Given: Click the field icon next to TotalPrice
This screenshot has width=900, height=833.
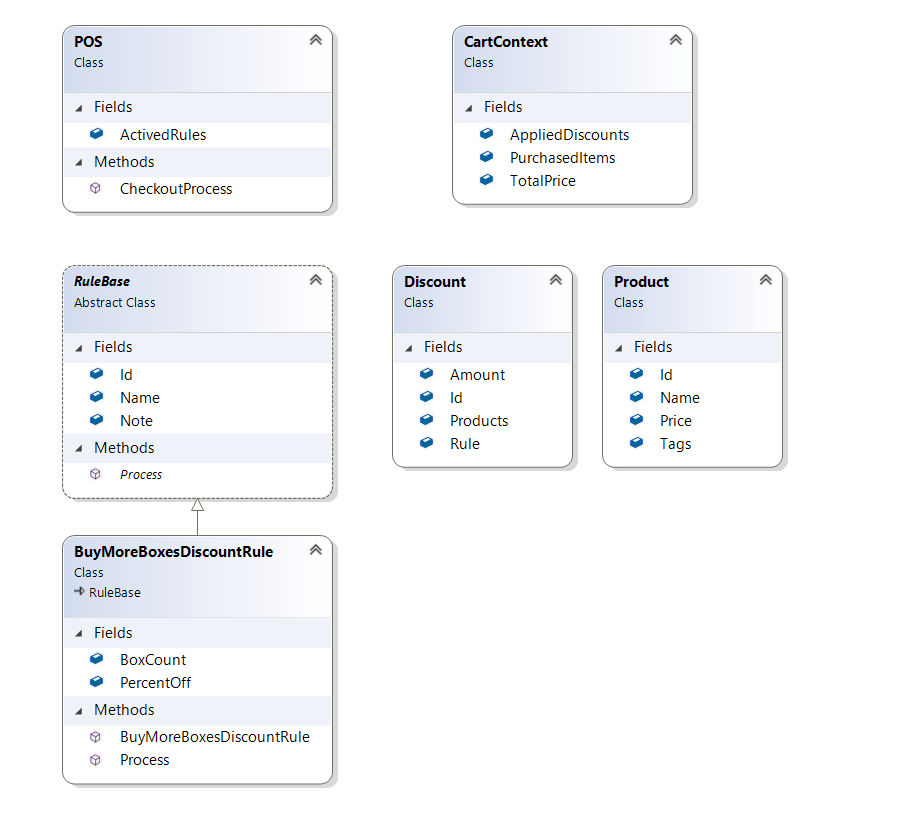Looking at the screenshot, I should point(486,180).
